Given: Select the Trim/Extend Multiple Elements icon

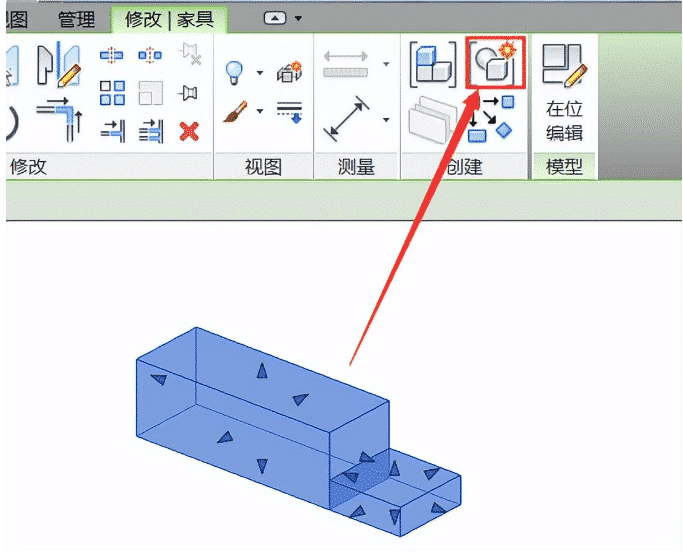Looking at the screenshot, I should pyautogui.click(x=151, y=131).
